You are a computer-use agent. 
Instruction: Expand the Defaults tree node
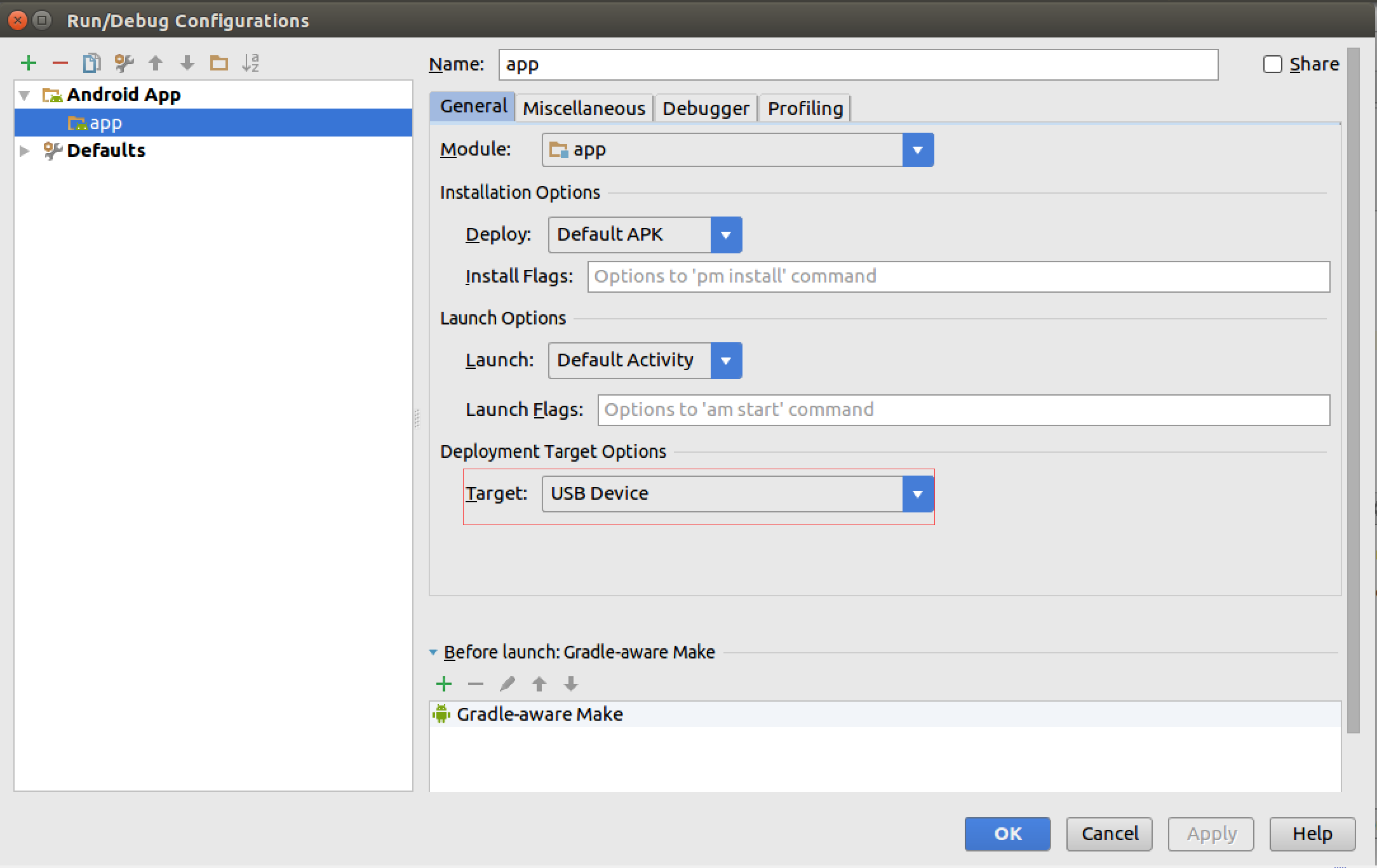25,151
